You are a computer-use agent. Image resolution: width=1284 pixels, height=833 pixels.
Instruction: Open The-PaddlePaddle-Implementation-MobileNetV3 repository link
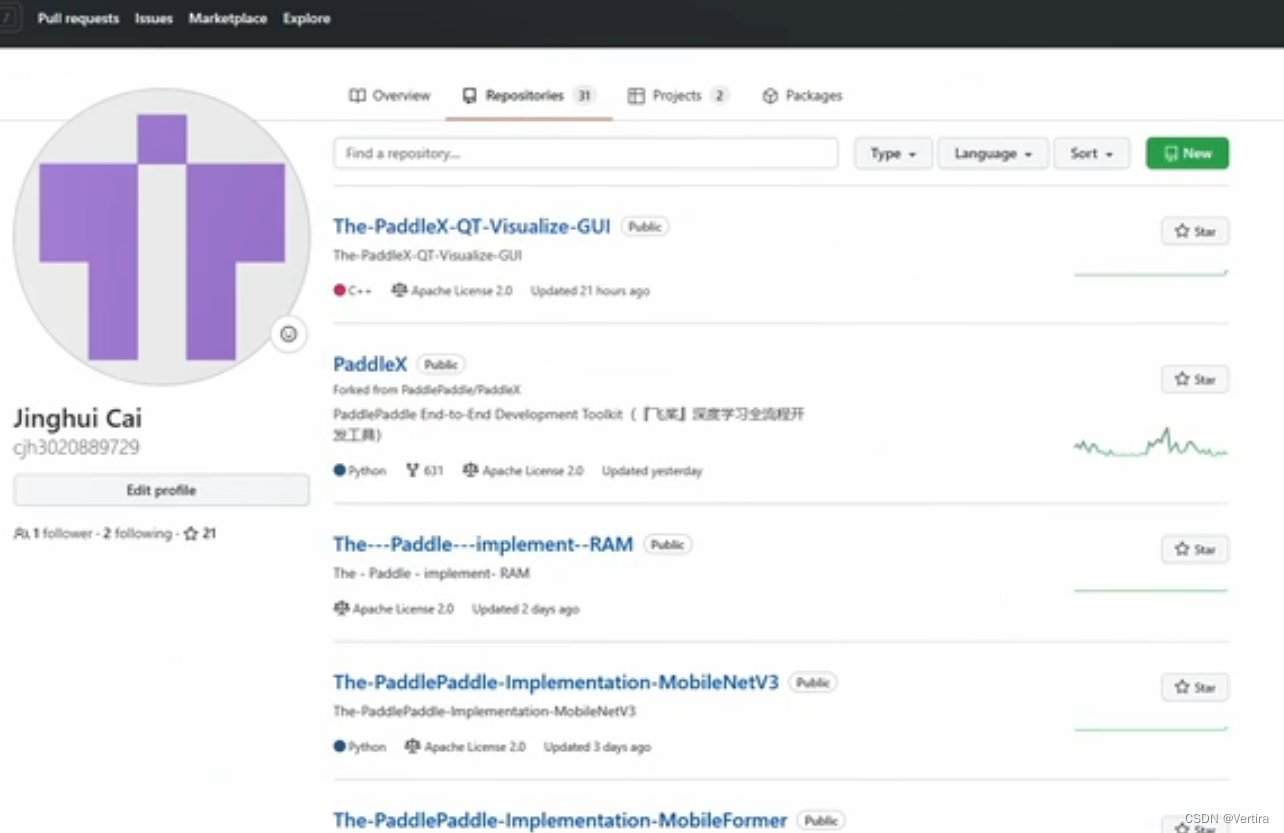[555, 682]
